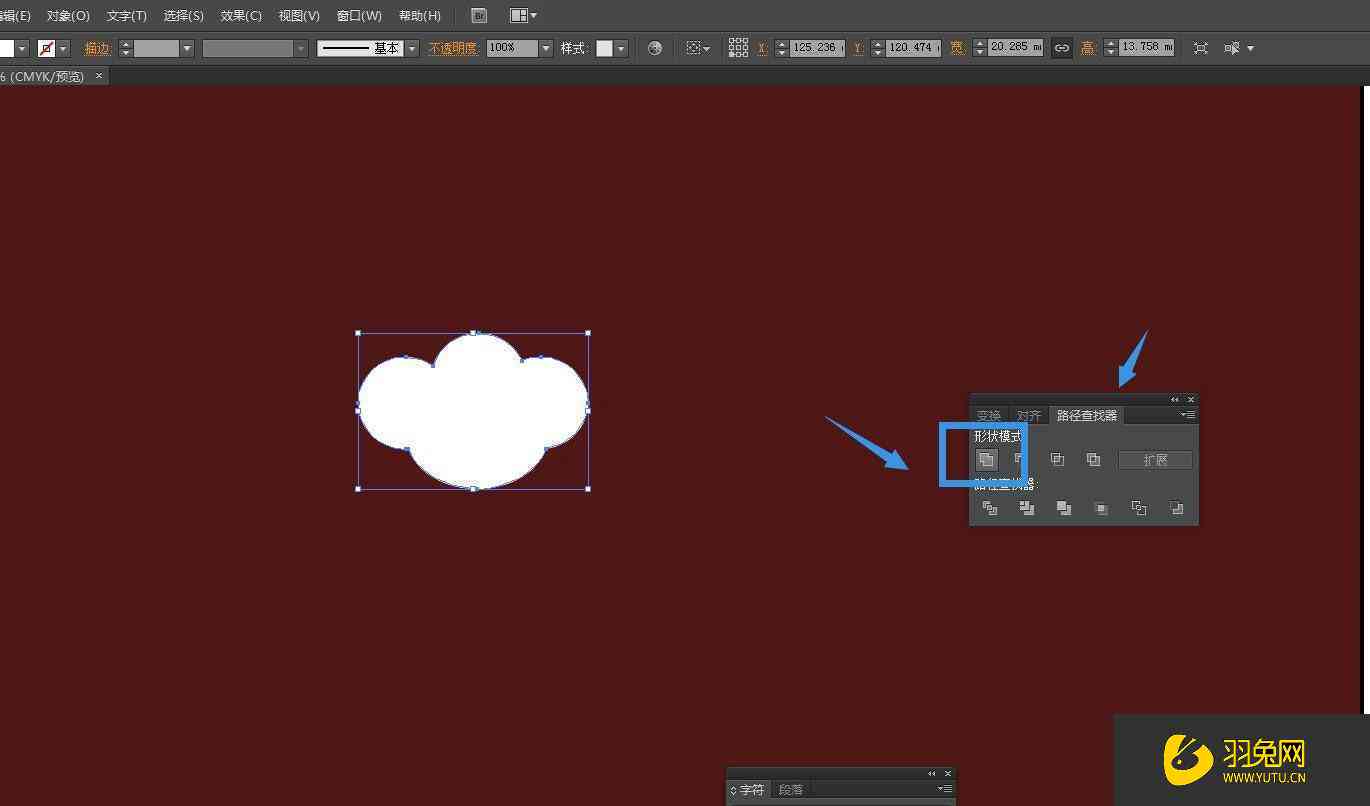Screen dimensions: 1370x806
Task: Click the Y coordinate field 120.474
Action: (x=913, y=47)
